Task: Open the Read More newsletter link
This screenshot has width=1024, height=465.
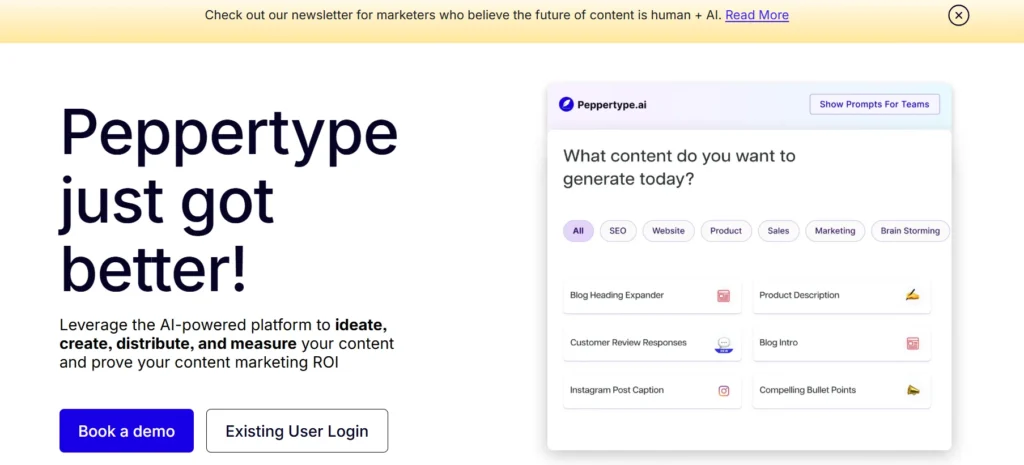Action: click(757, 15)
